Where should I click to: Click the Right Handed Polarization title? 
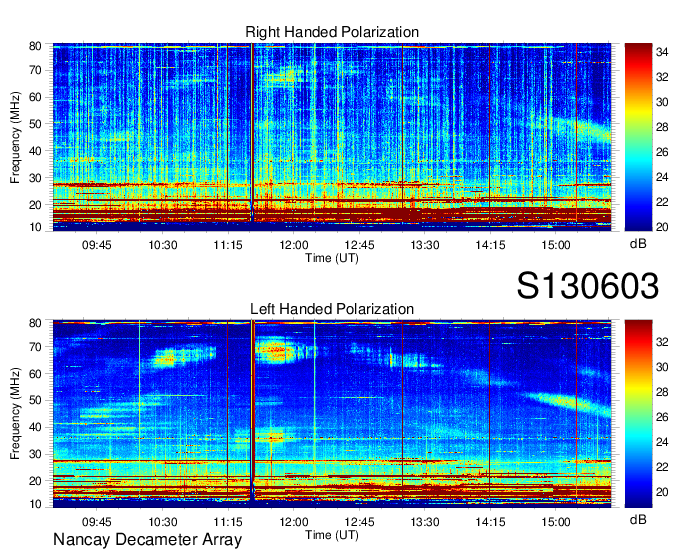pos(332,32)
